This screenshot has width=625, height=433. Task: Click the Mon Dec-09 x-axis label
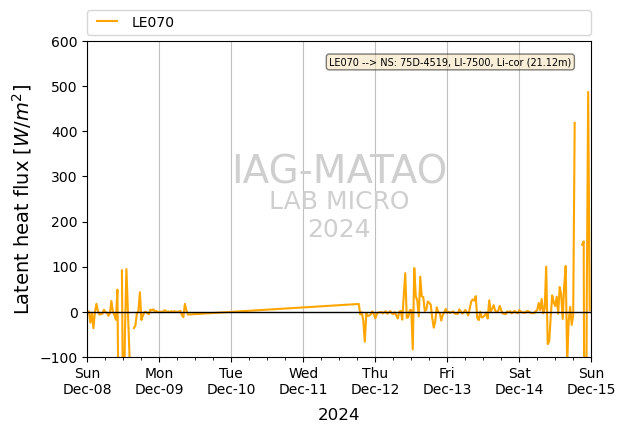click(x=159, y=381)
